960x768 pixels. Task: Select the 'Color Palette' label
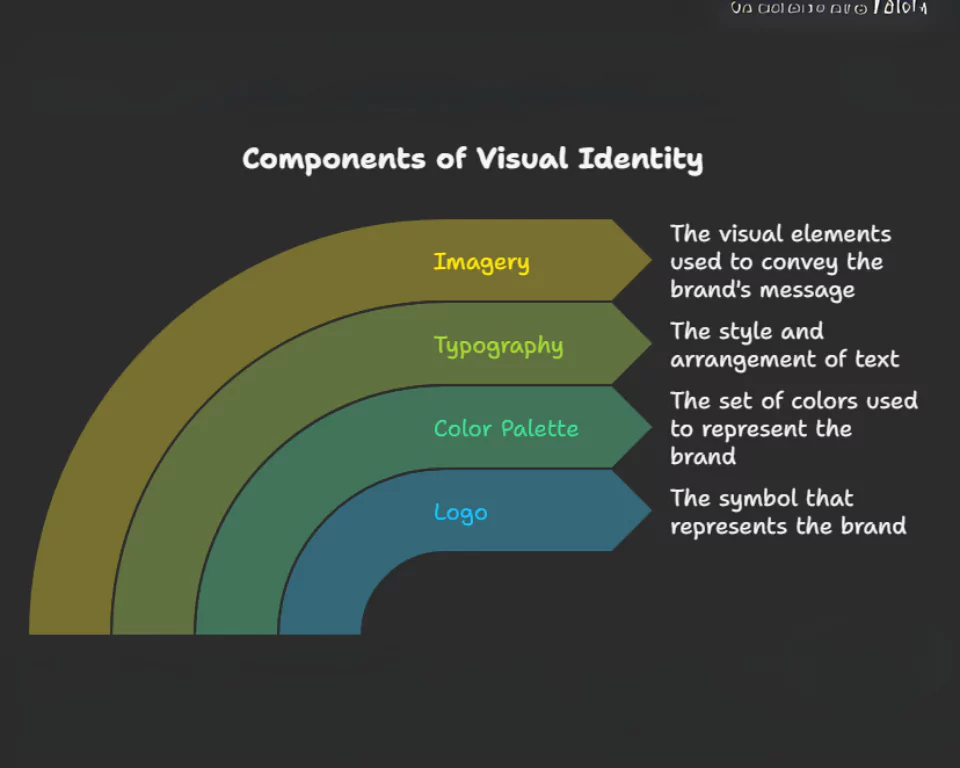tap(506, 429)
